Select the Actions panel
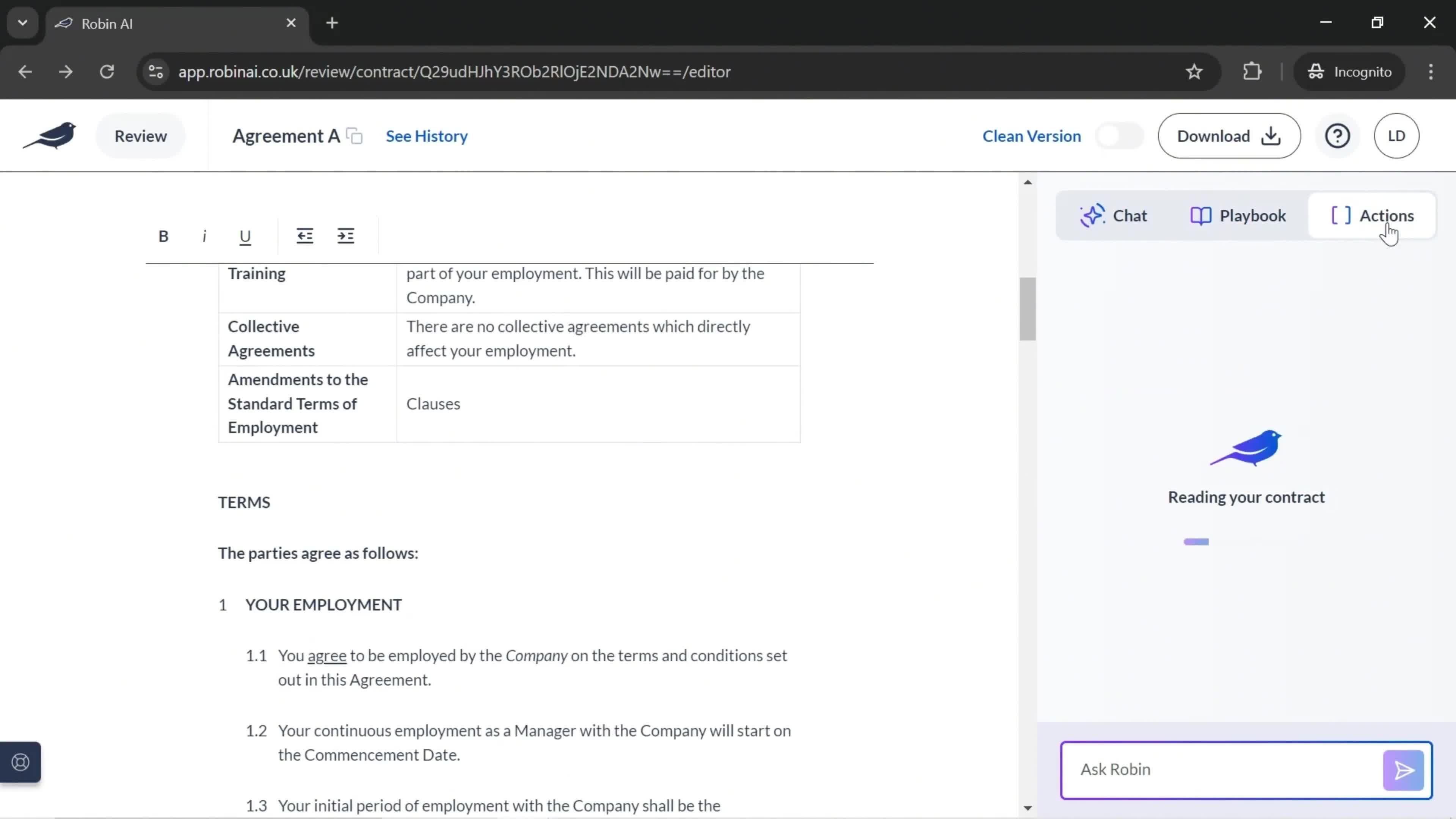Screen dimensions: 1456x819 pyautogui.click(x=1375, y=215)
